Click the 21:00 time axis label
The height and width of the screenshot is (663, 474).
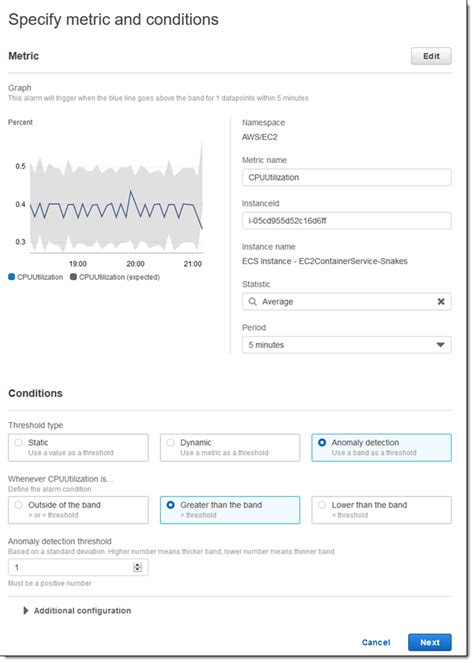[x=192, y=264]
